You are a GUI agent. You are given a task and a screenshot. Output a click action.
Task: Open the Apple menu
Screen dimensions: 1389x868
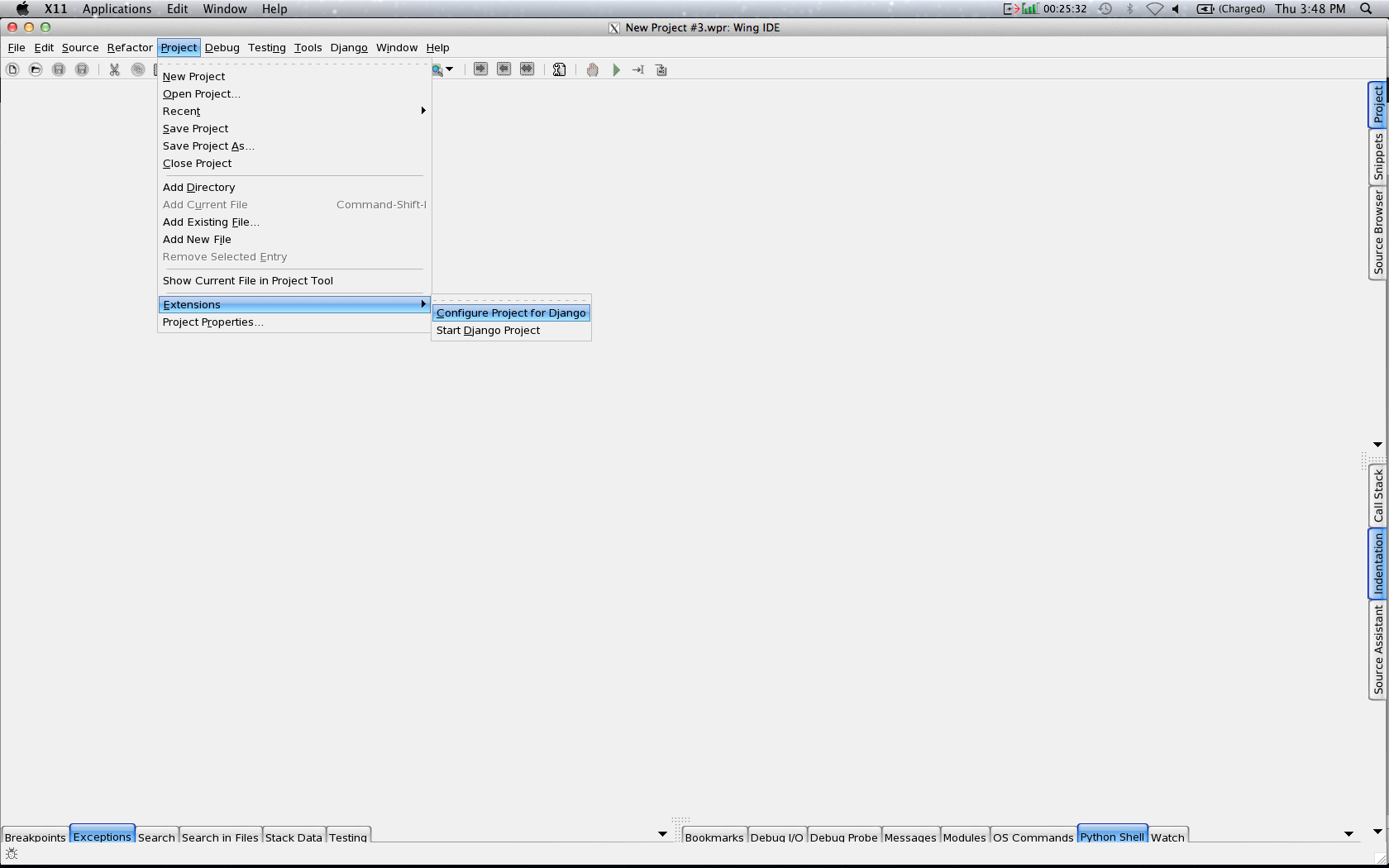[22, 9]
